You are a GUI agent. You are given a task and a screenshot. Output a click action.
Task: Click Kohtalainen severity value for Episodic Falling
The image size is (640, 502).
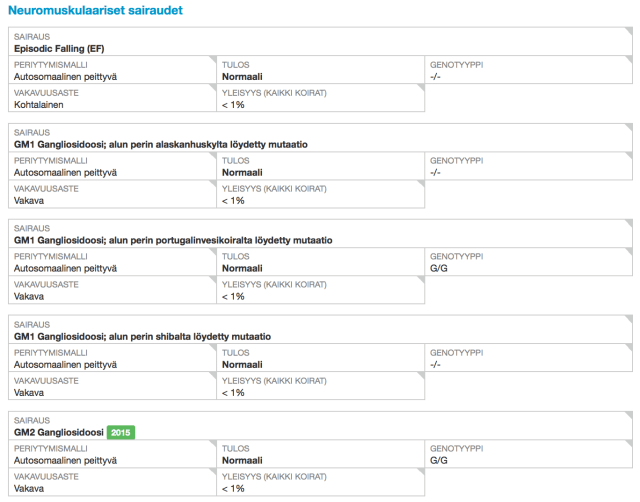42,104
